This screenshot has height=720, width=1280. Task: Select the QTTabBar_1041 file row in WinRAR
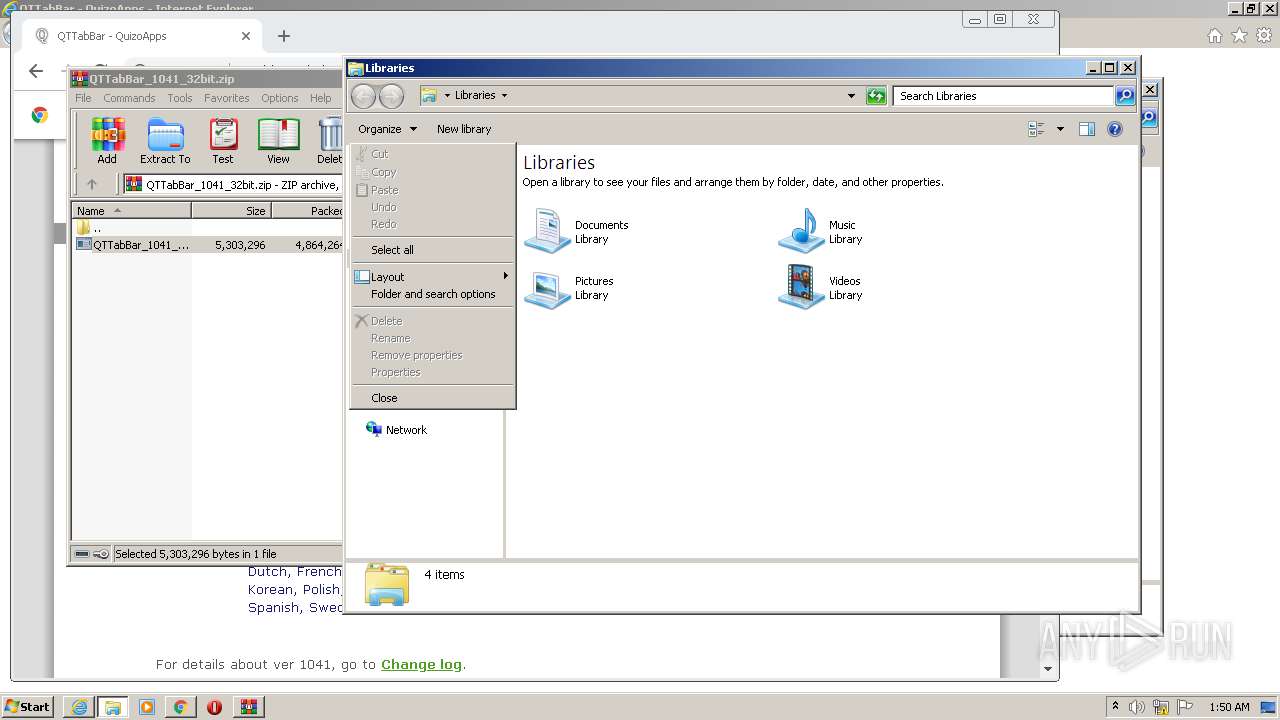click(208, 244)
